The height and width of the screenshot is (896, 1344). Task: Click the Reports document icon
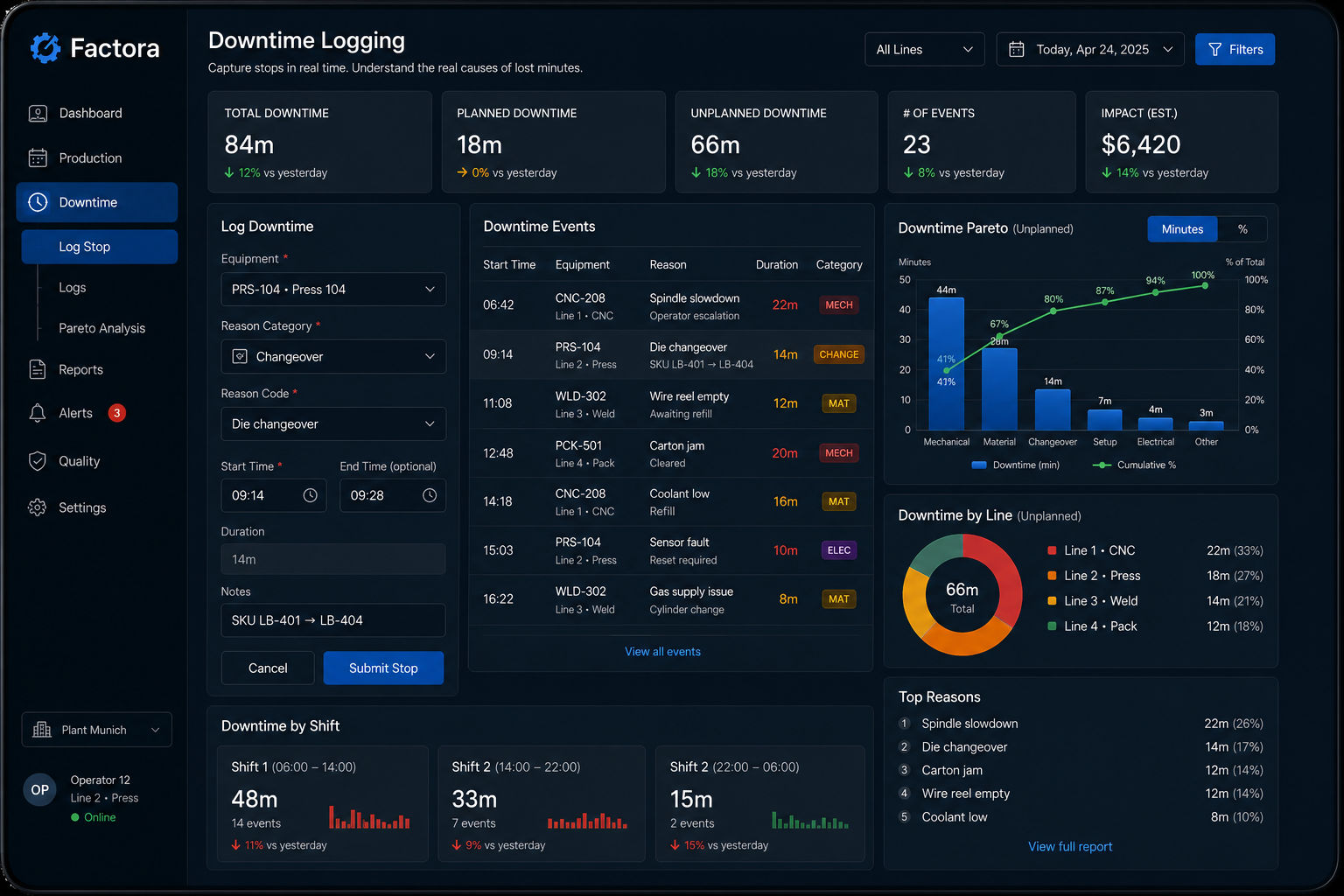point(38,369)
